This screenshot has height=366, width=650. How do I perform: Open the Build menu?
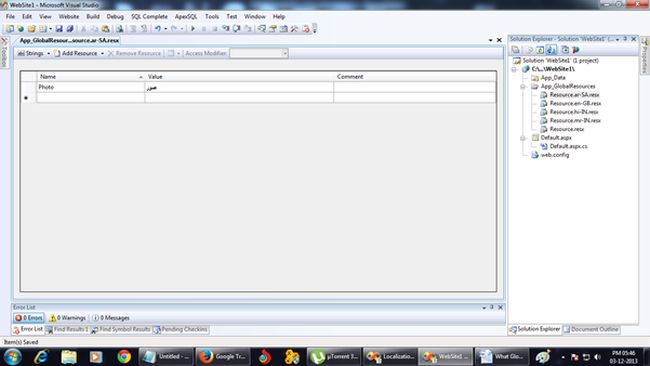click(93, 17)
